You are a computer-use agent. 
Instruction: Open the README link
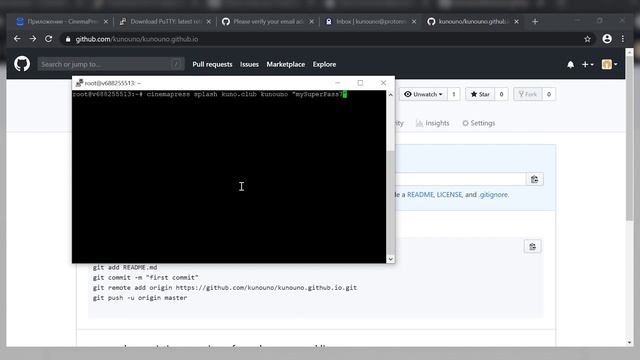[420, 195]
